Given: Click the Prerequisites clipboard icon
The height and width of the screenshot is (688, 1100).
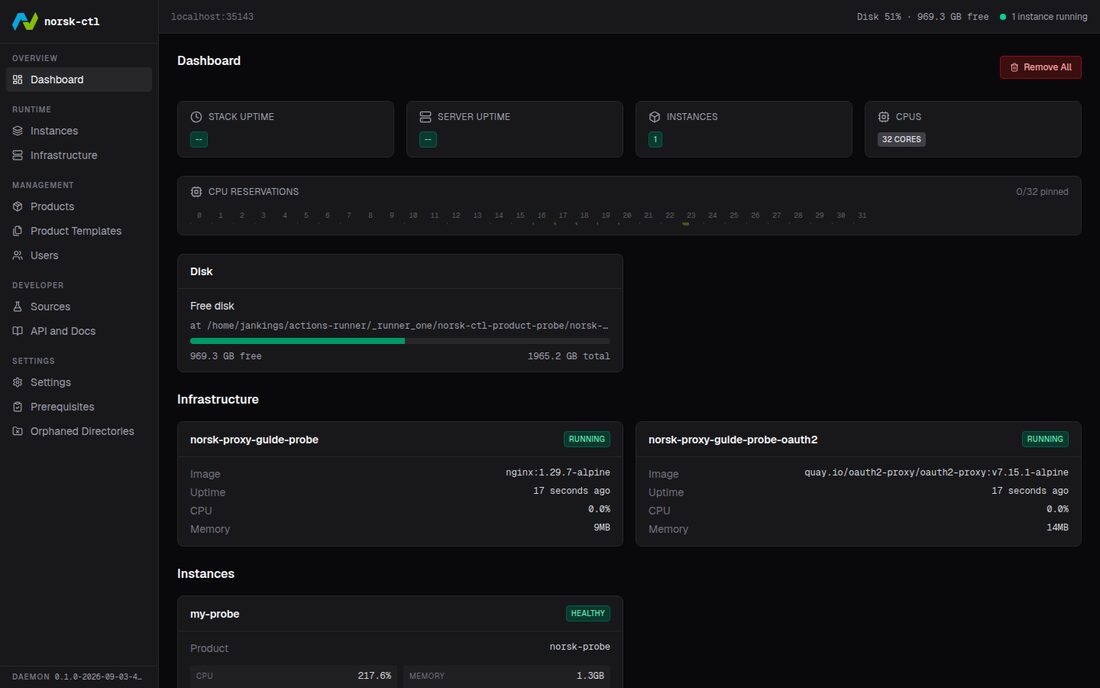Looking at the screenshot, I should (18, 407).
